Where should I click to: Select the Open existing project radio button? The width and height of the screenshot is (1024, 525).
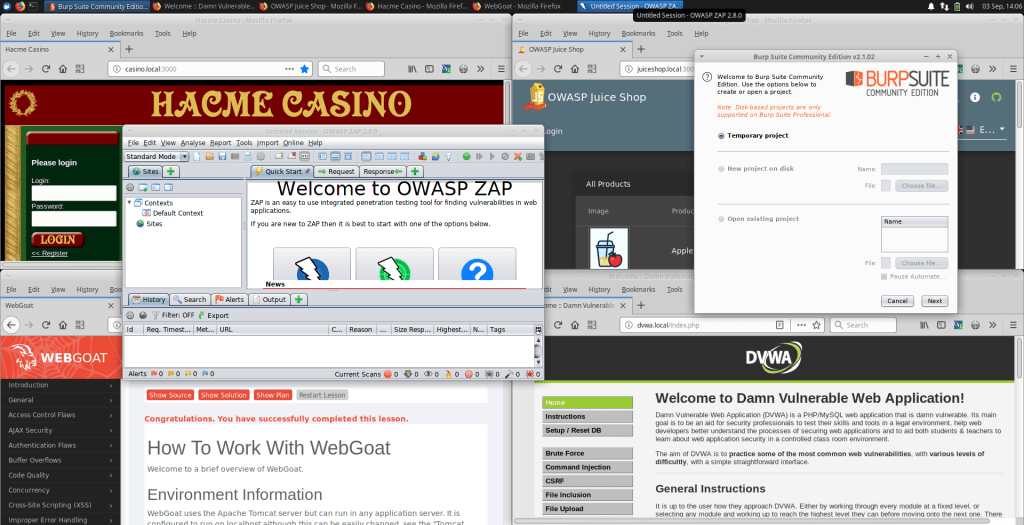tap(721, 219)
